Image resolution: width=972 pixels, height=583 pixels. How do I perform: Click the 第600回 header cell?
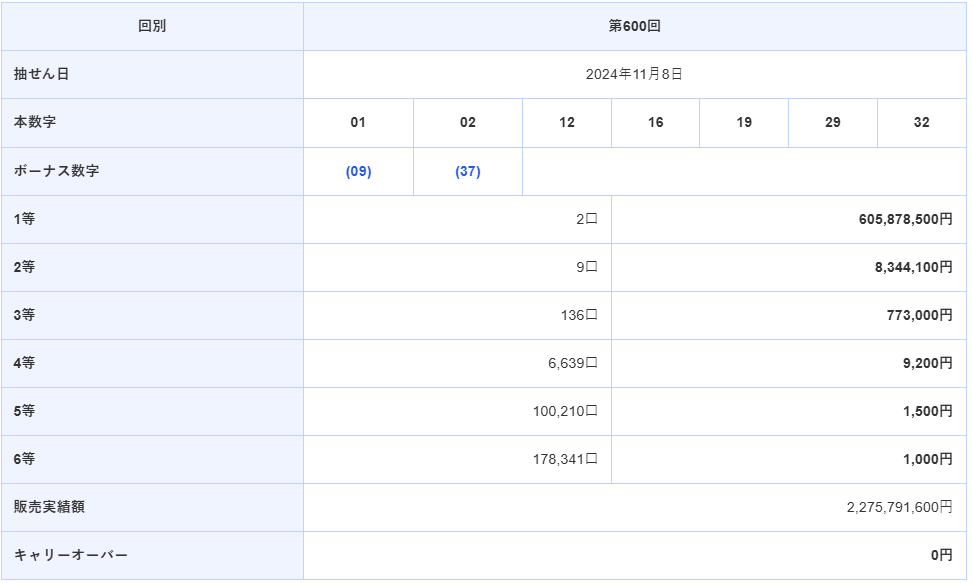point(634,27)
